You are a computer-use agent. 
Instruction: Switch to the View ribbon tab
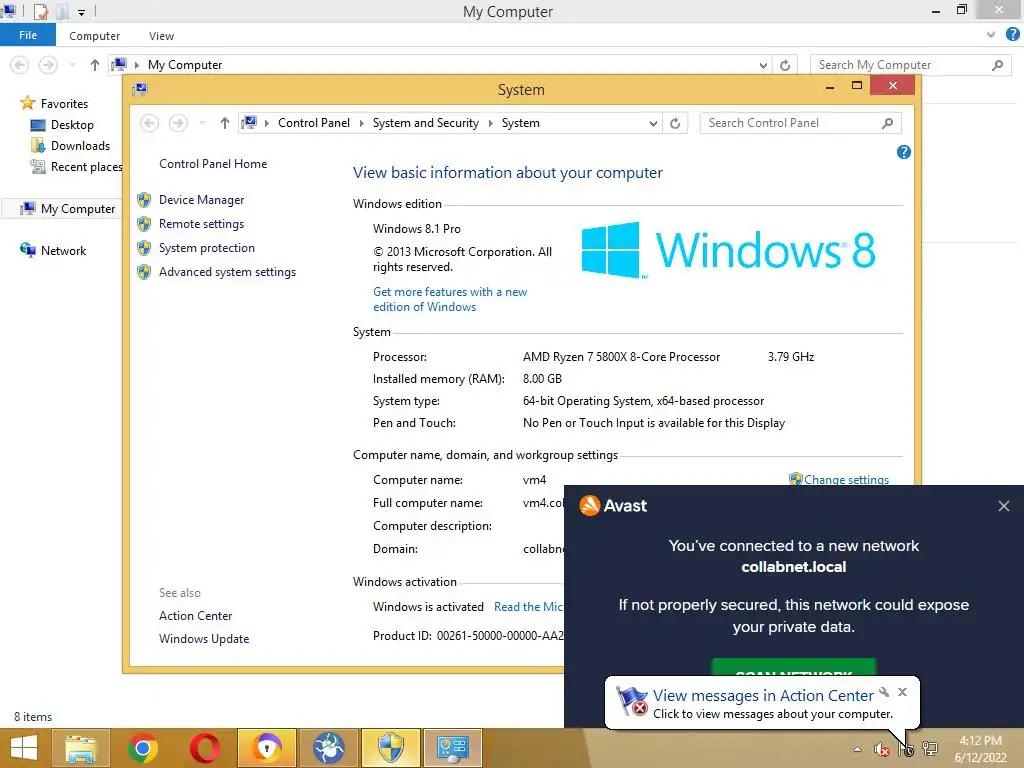coord(161,36)
